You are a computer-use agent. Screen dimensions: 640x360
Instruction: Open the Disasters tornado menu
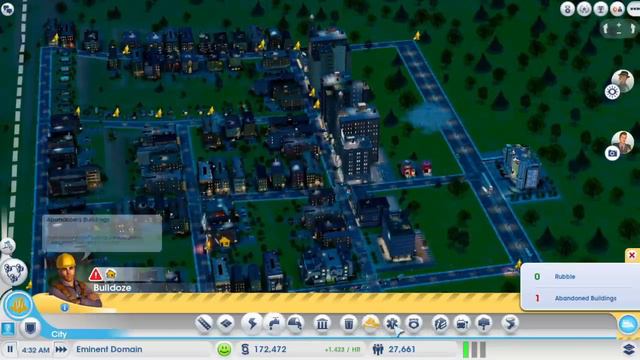[x=510, y=324]
